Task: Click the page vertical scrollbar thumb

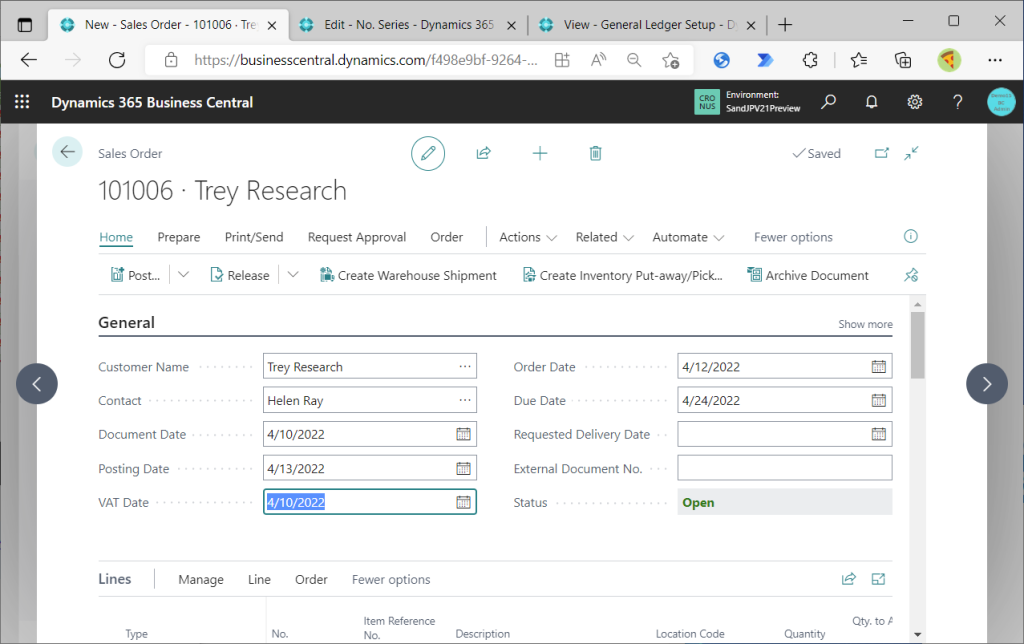Action: click(x=918, y=345)
